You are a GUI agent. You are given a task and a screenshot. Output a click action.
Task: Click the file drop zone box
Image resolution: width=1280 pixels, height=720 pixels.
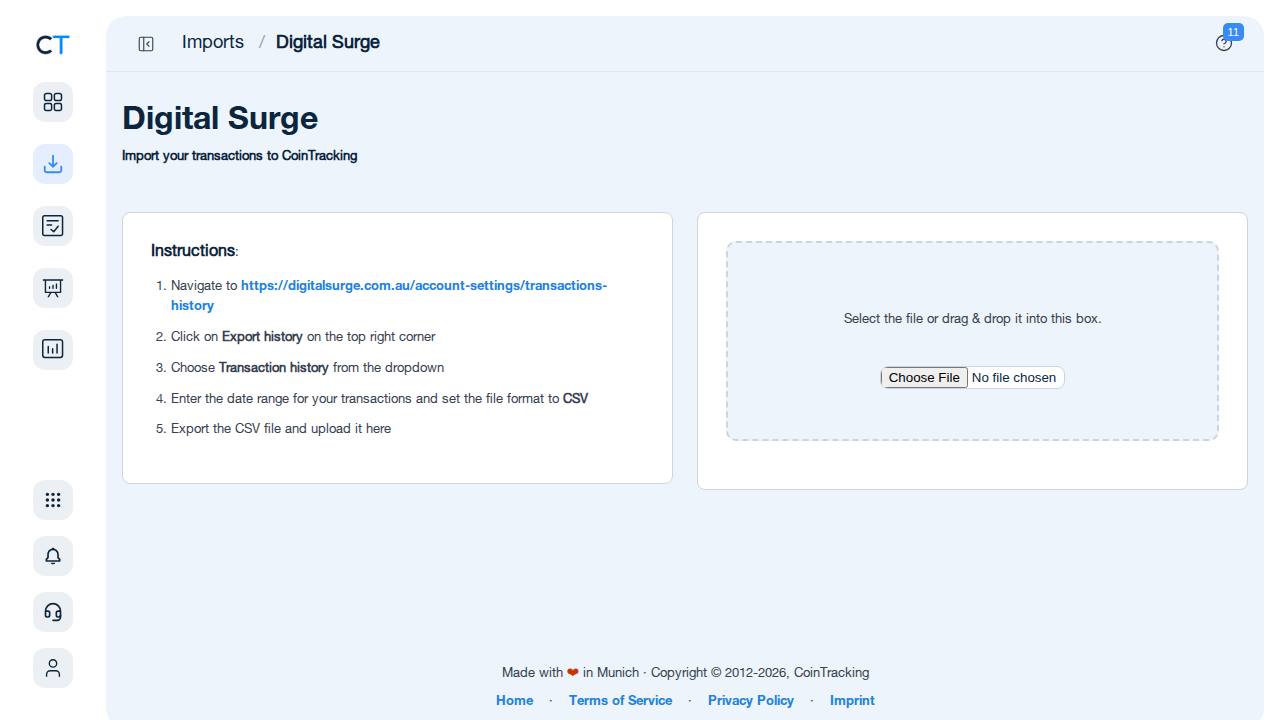pos(972,341)
